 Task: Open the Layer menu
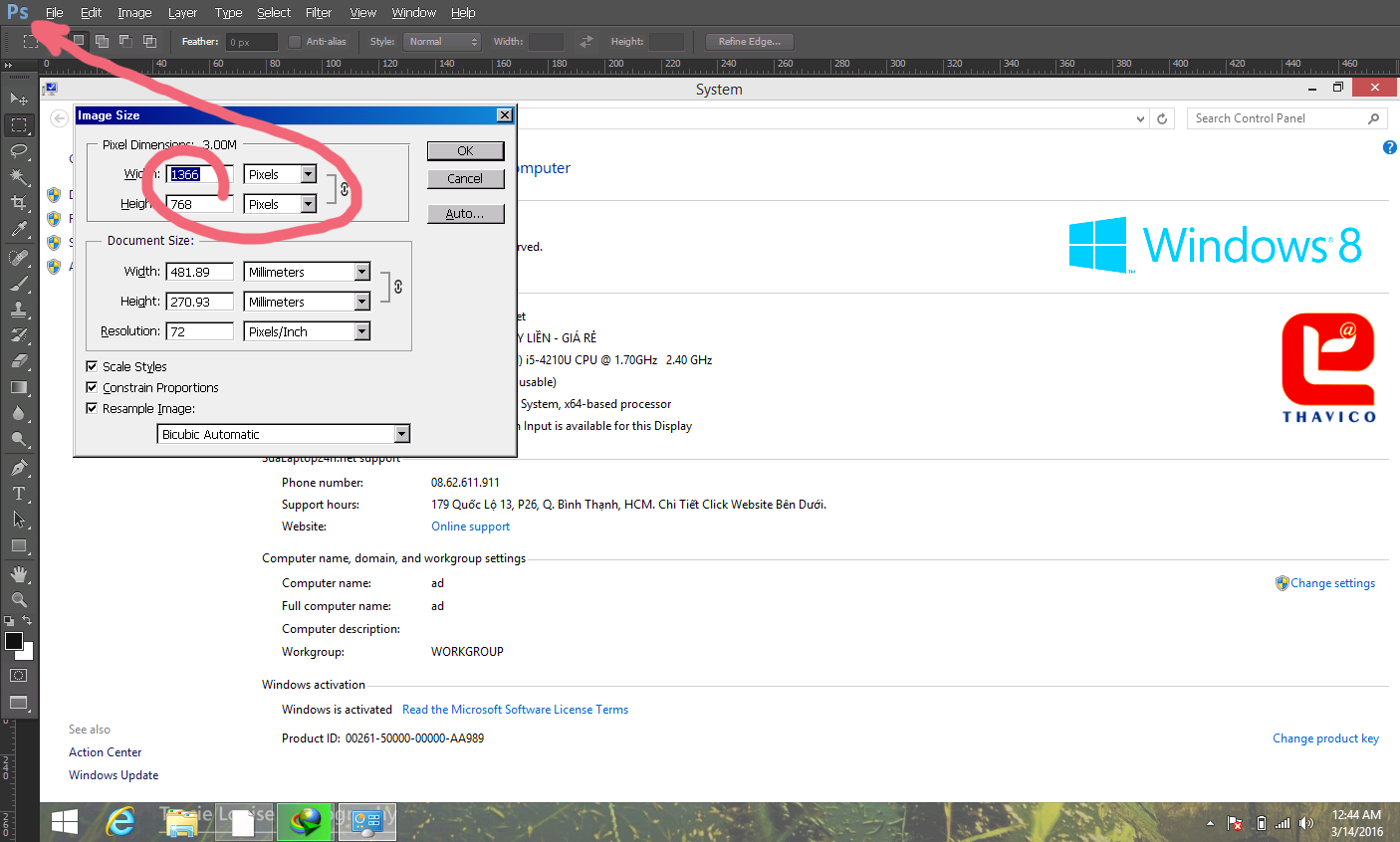coord(182,13)
